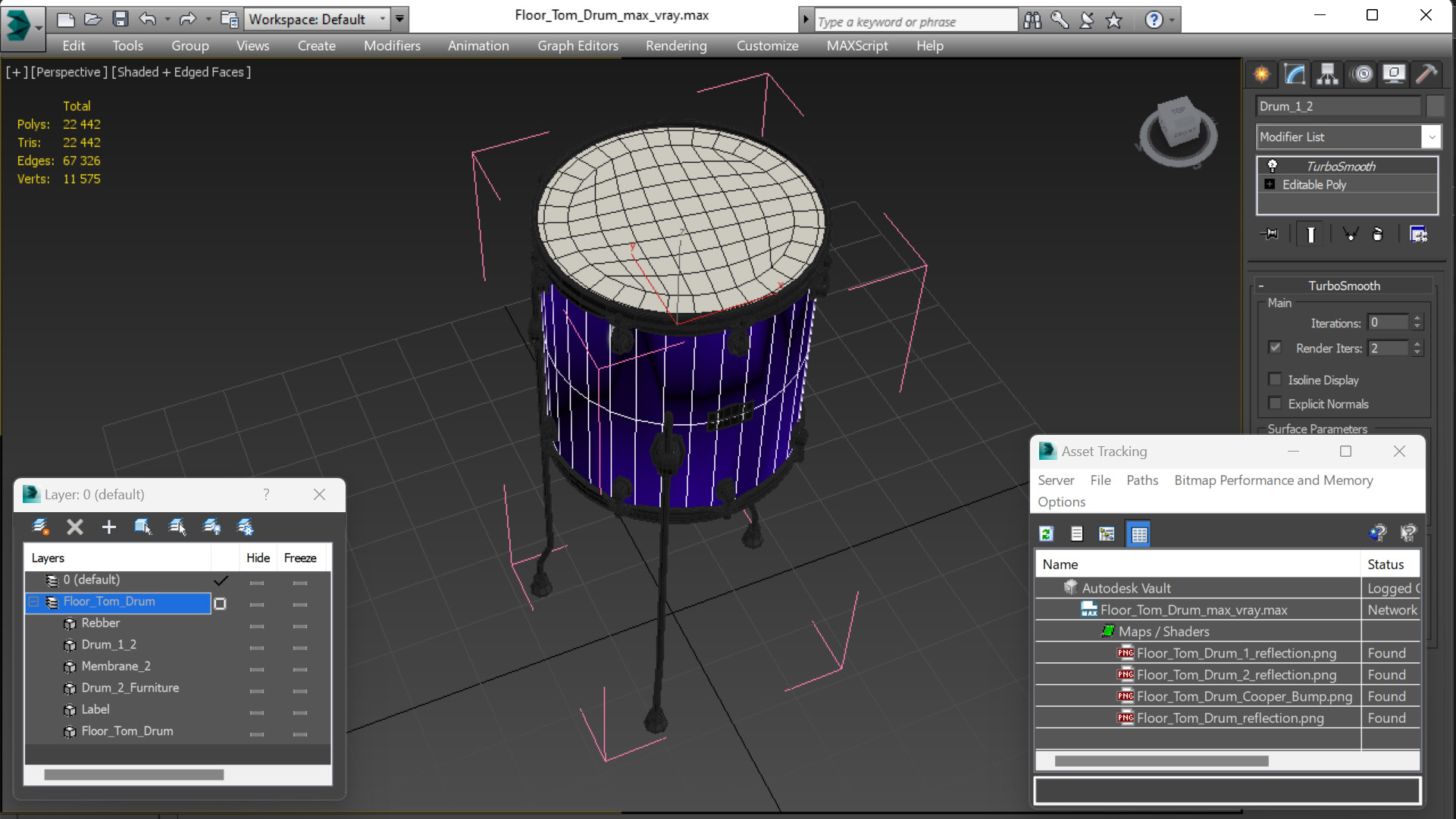This screenshot has height=819, width=1456.
Task: Toggle Freeze for Drum_1_2 object
Action: click(x=300, y=648)
